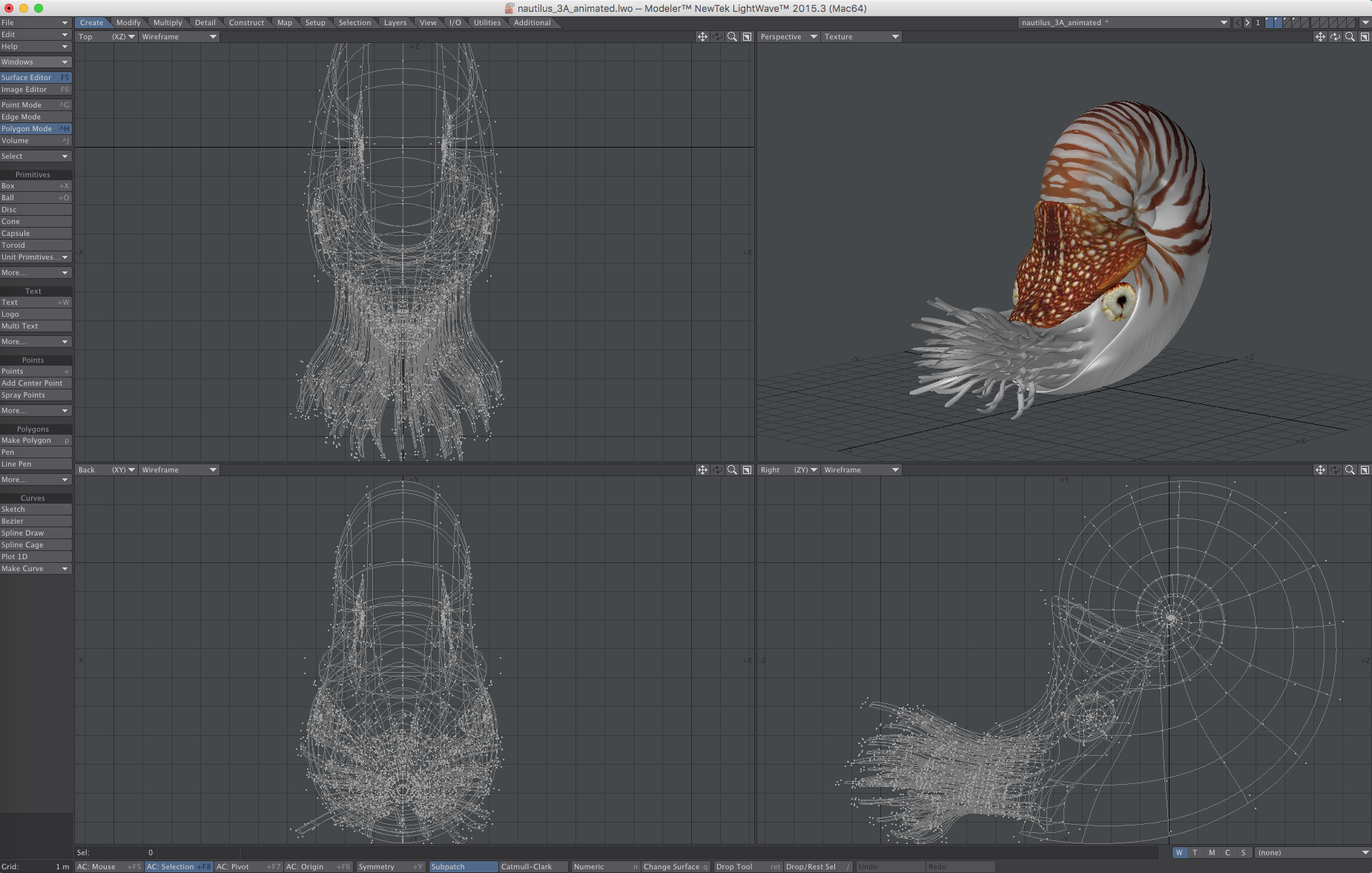Click the pan icon in Top viewport
The height and width of the screenshot is (873, 1372).
click(x=702, y=36)
